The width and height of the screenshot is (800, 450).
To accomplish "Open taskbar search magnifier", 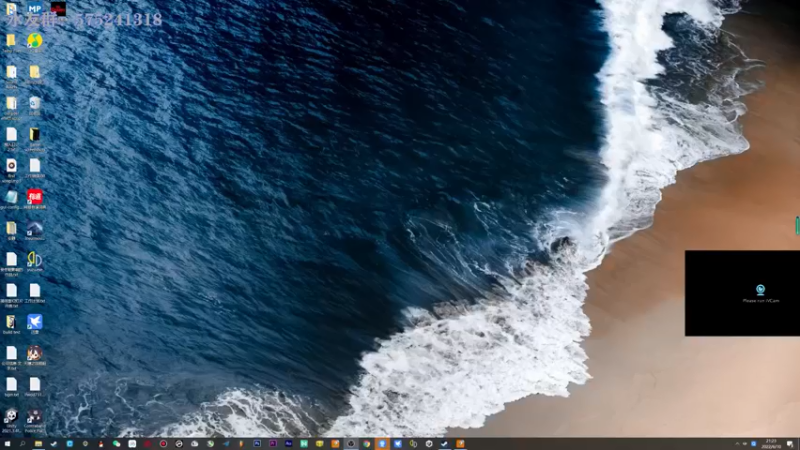I will (22, 444).
